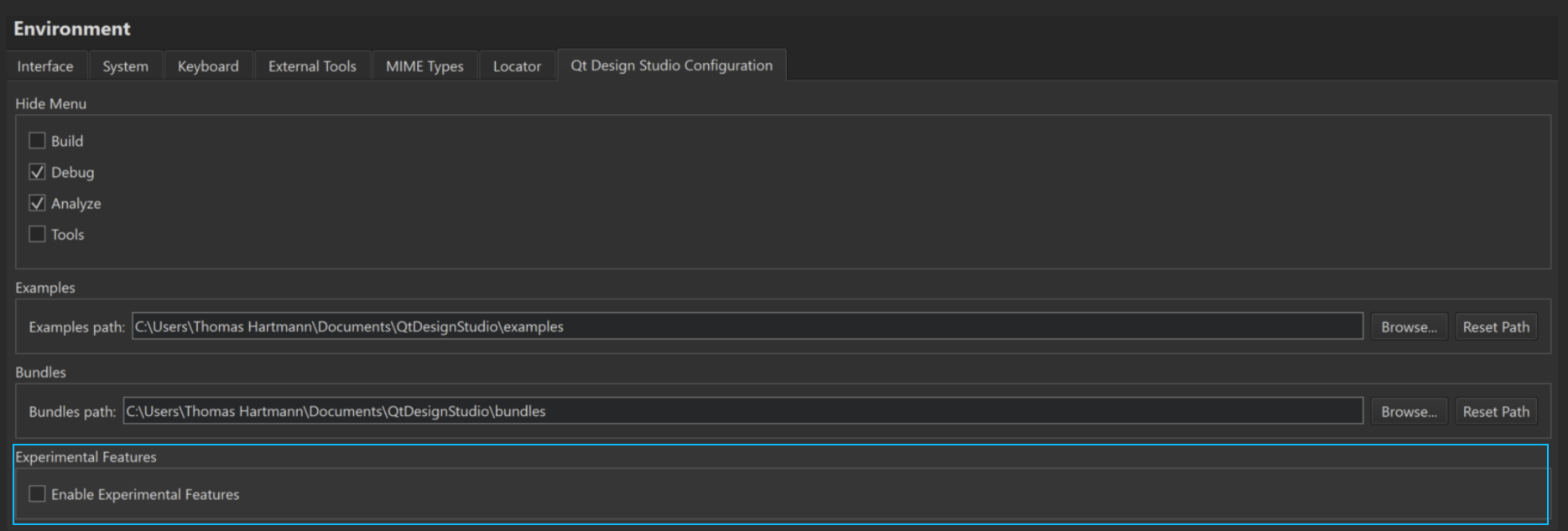Select the Qt Design Studio Configuration tab
Viewport: 1568px width, 531px height.
[671, 65]
